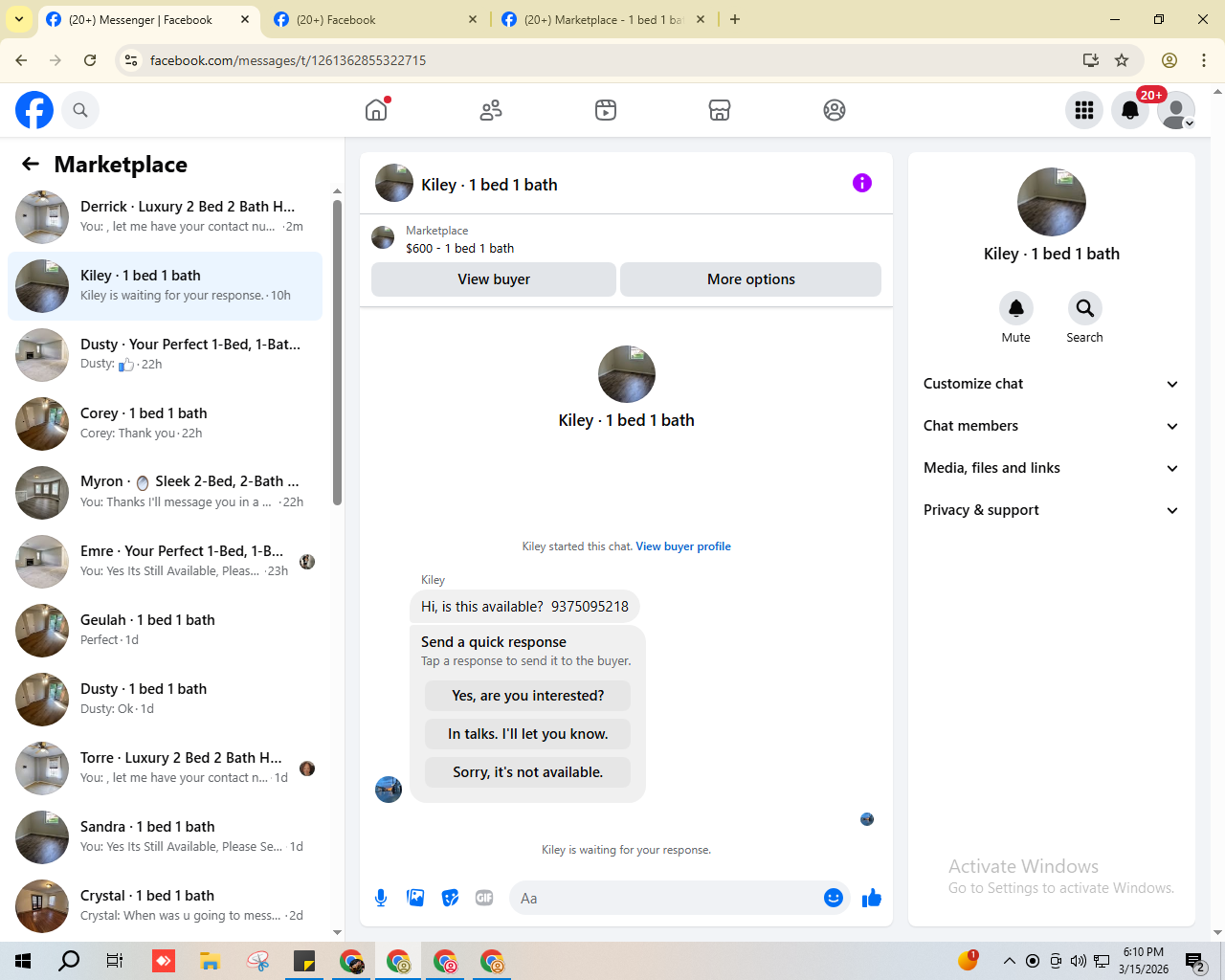Open Corey 1 bed 1 bath chat
The height and width of the screenshot is (980, 1225).
pyautogui.click(x=165, y=424)
